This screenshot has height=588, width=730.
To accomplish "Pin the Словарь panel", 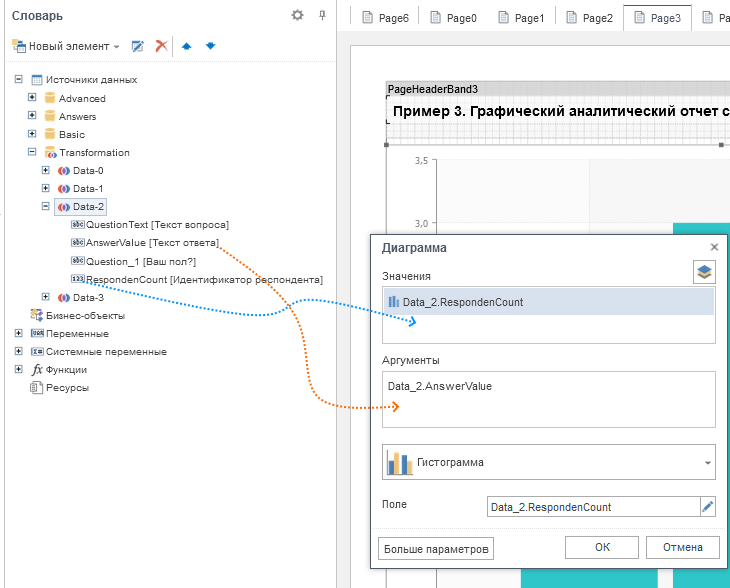I will (322, 15).
